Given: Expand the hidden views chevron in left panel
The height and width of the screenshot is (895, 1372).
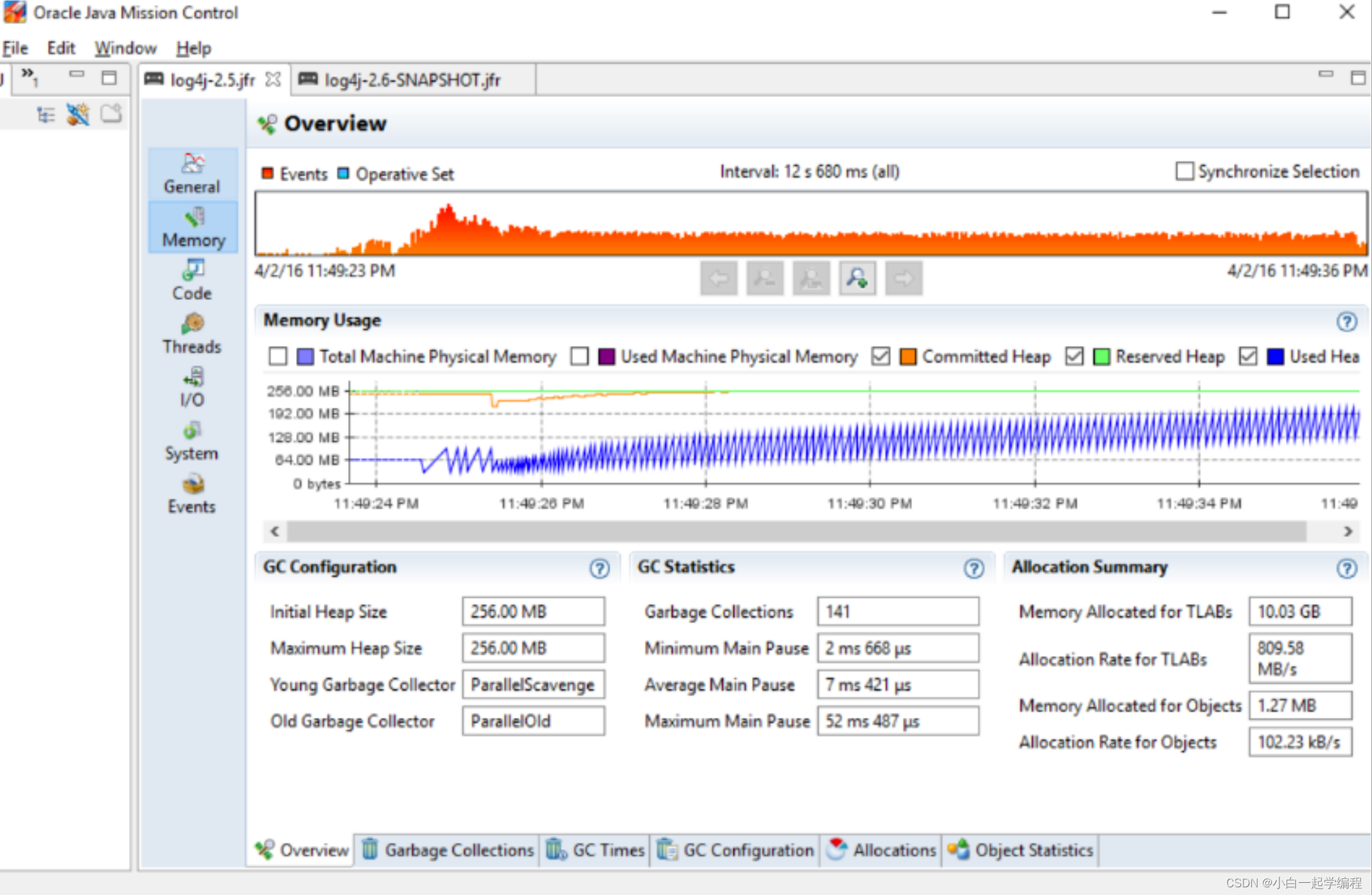Looking at the screenshot, I should click(x=29, y=76).
